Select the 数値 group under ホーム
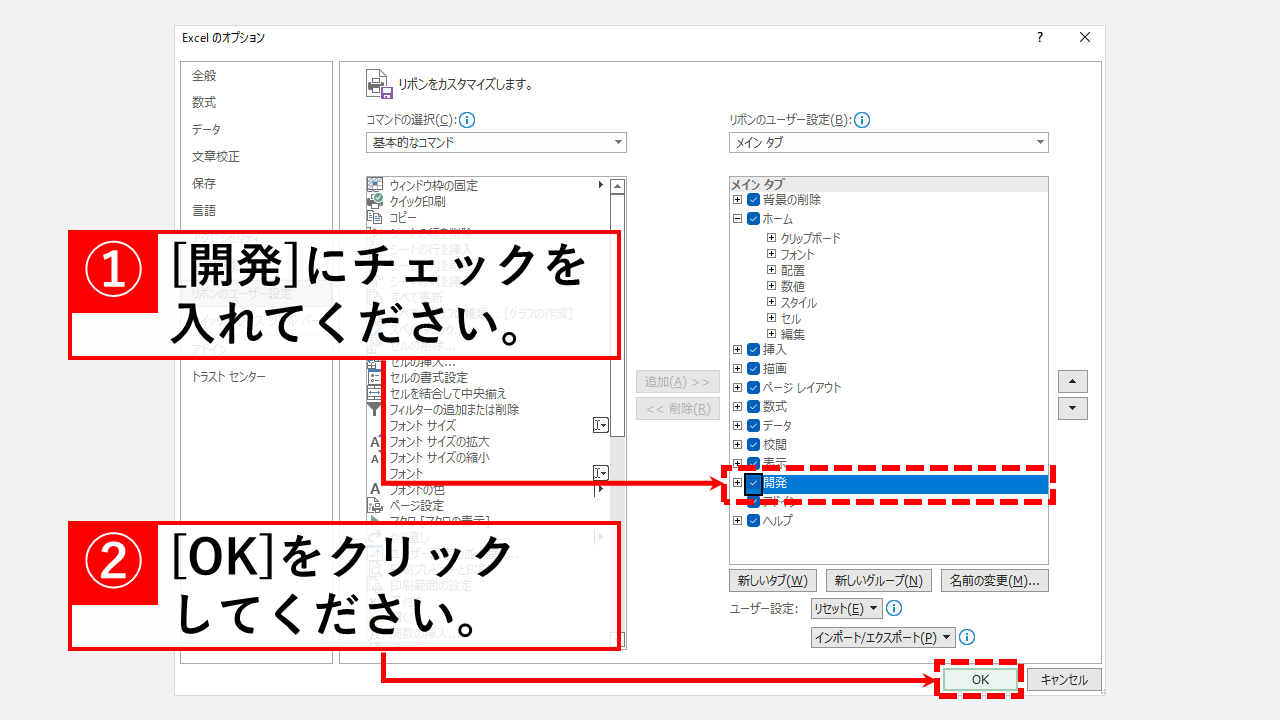 tap(793, 286)
